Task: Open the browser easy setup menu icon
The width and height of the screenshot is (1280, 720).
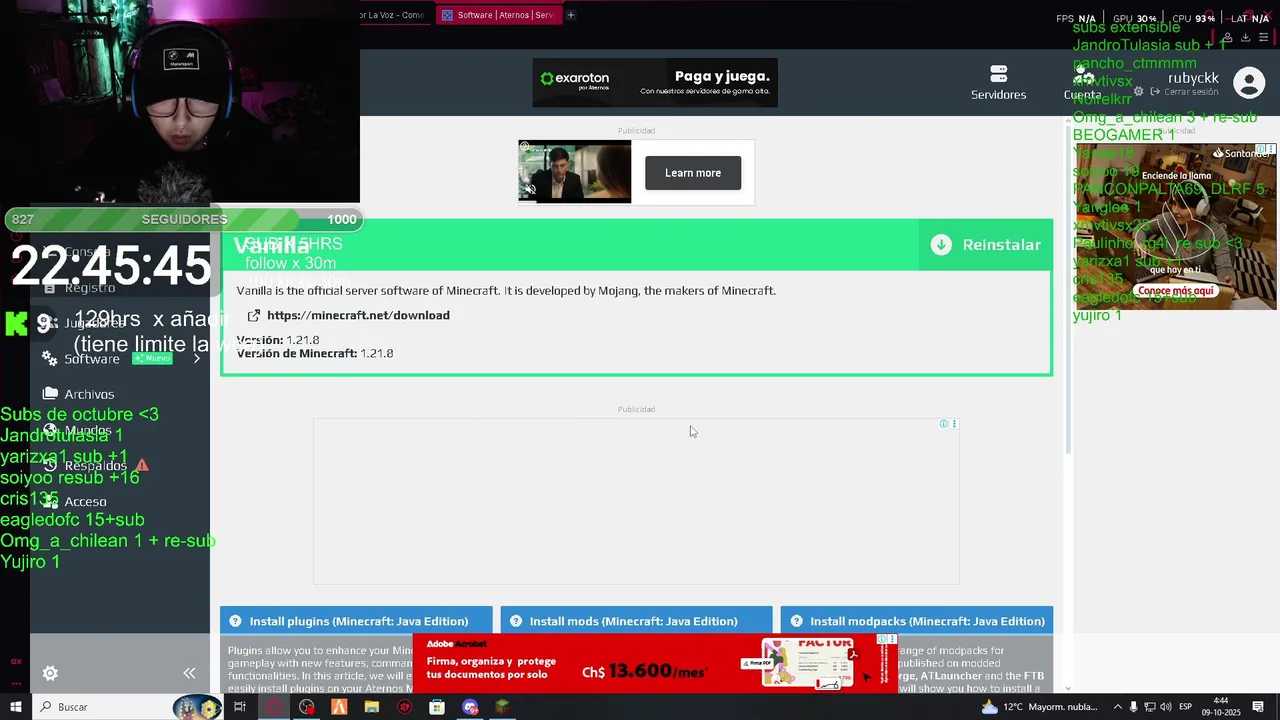Action: 1263,38
